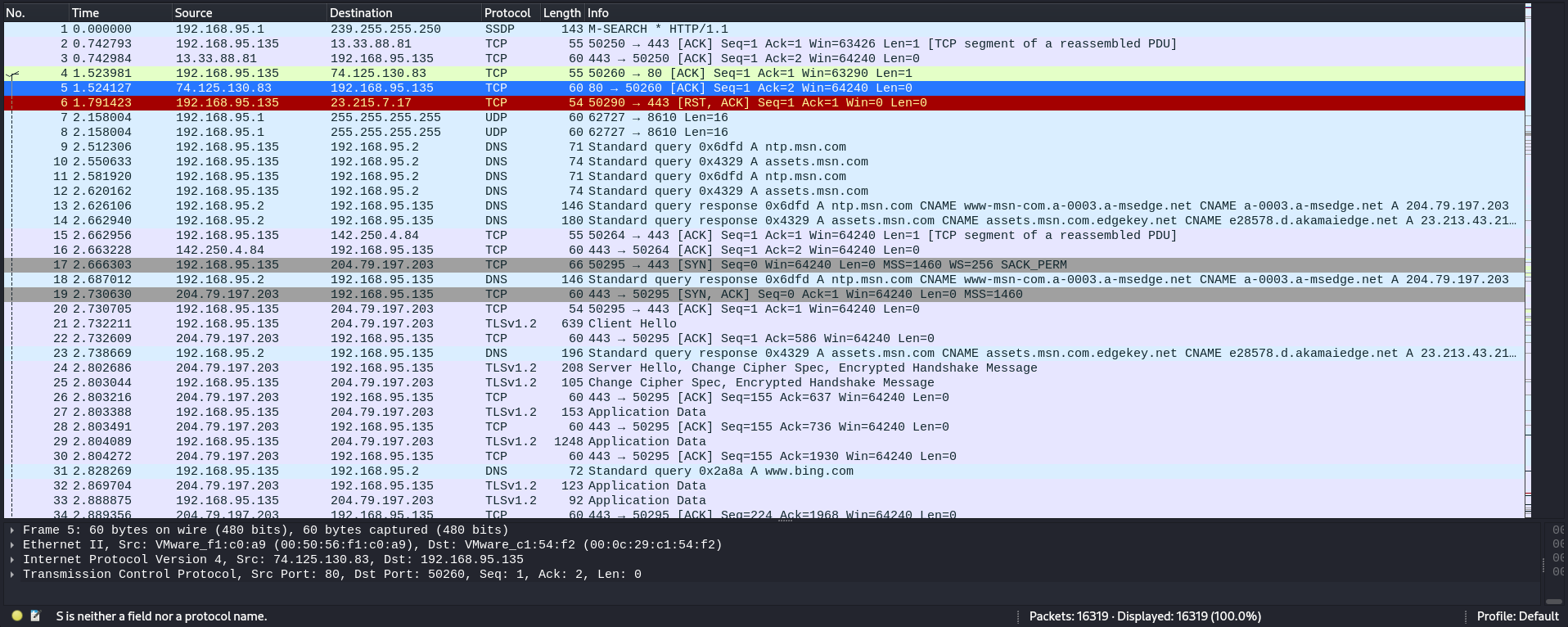Viewport: 1568px width, 627px height.
Task: Select packet 15 to 142.250.4.84
Action: click(x=764, y=235)
